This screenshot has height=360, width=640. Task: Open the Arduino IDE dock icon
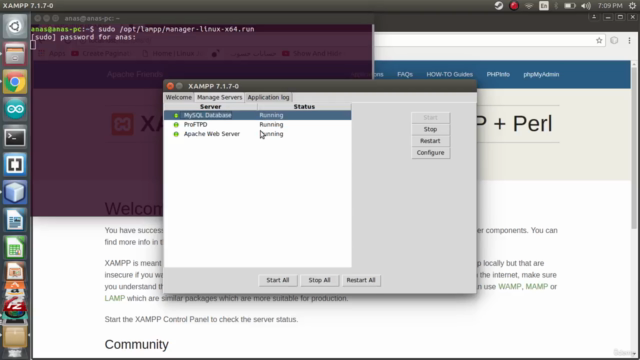pos(15,109)
